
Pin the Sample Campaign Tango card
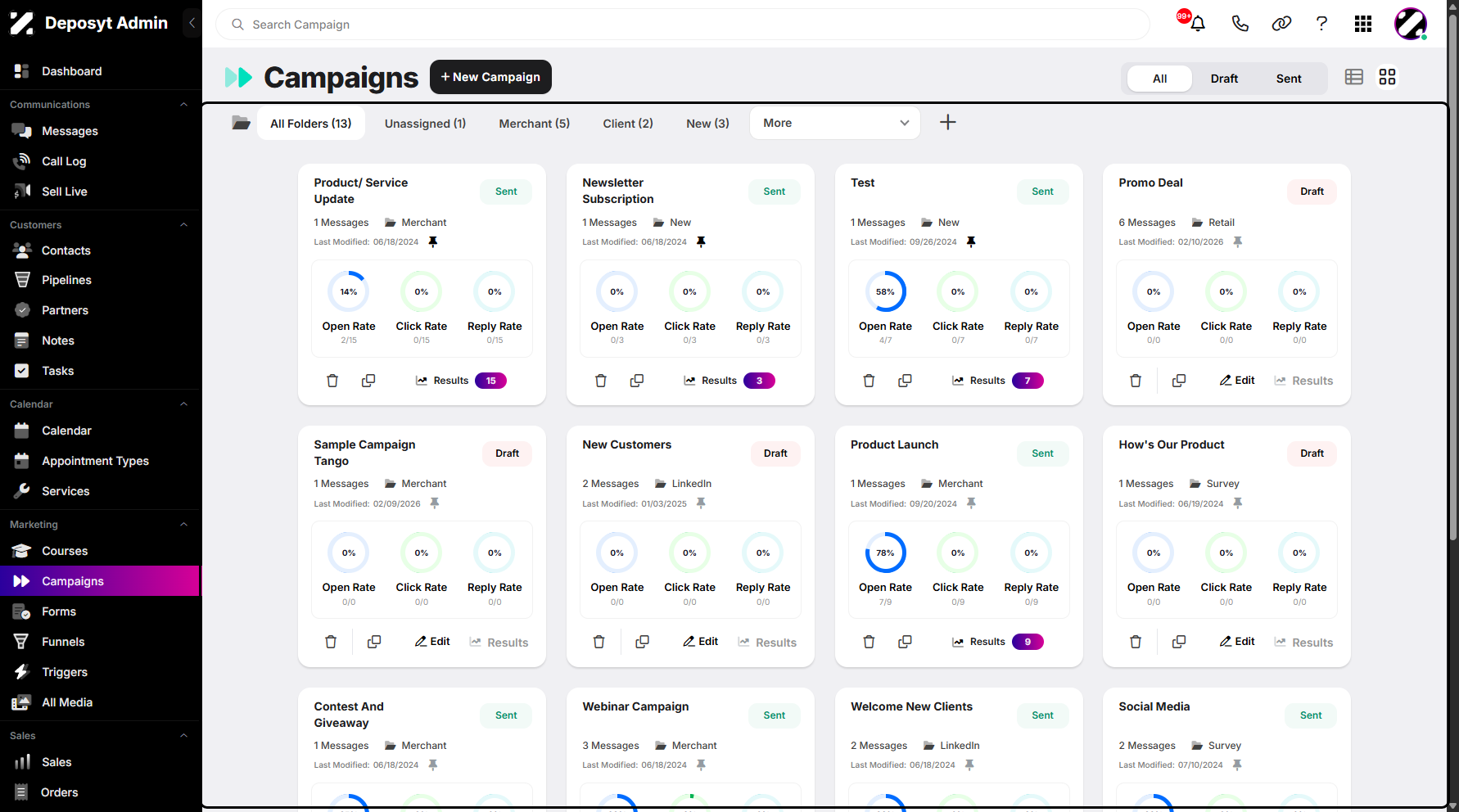point(435,503)
